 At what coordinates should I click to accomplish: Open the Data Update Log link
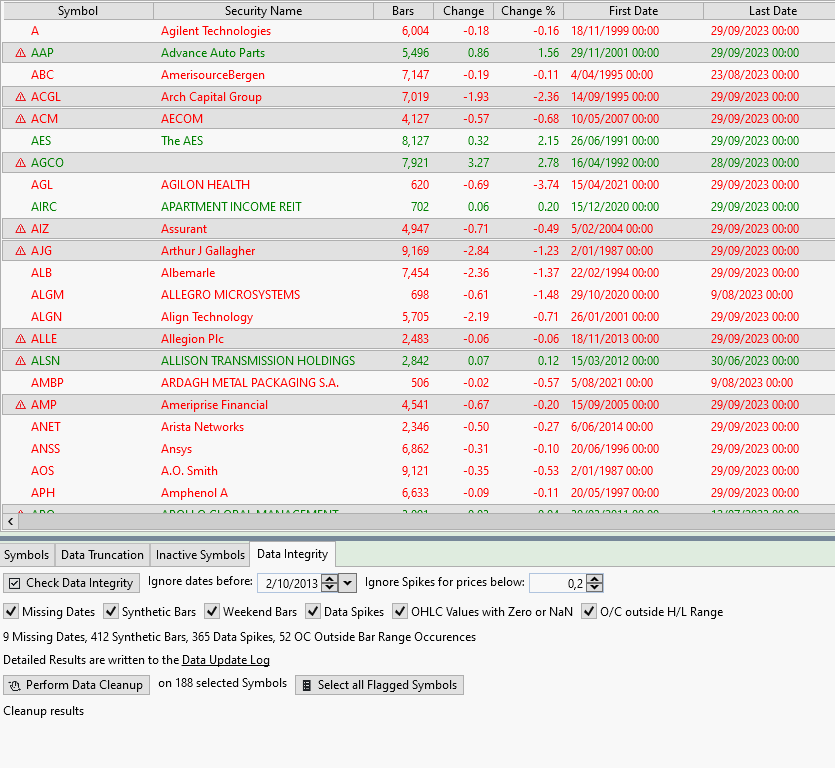click(x=225, y=660)
